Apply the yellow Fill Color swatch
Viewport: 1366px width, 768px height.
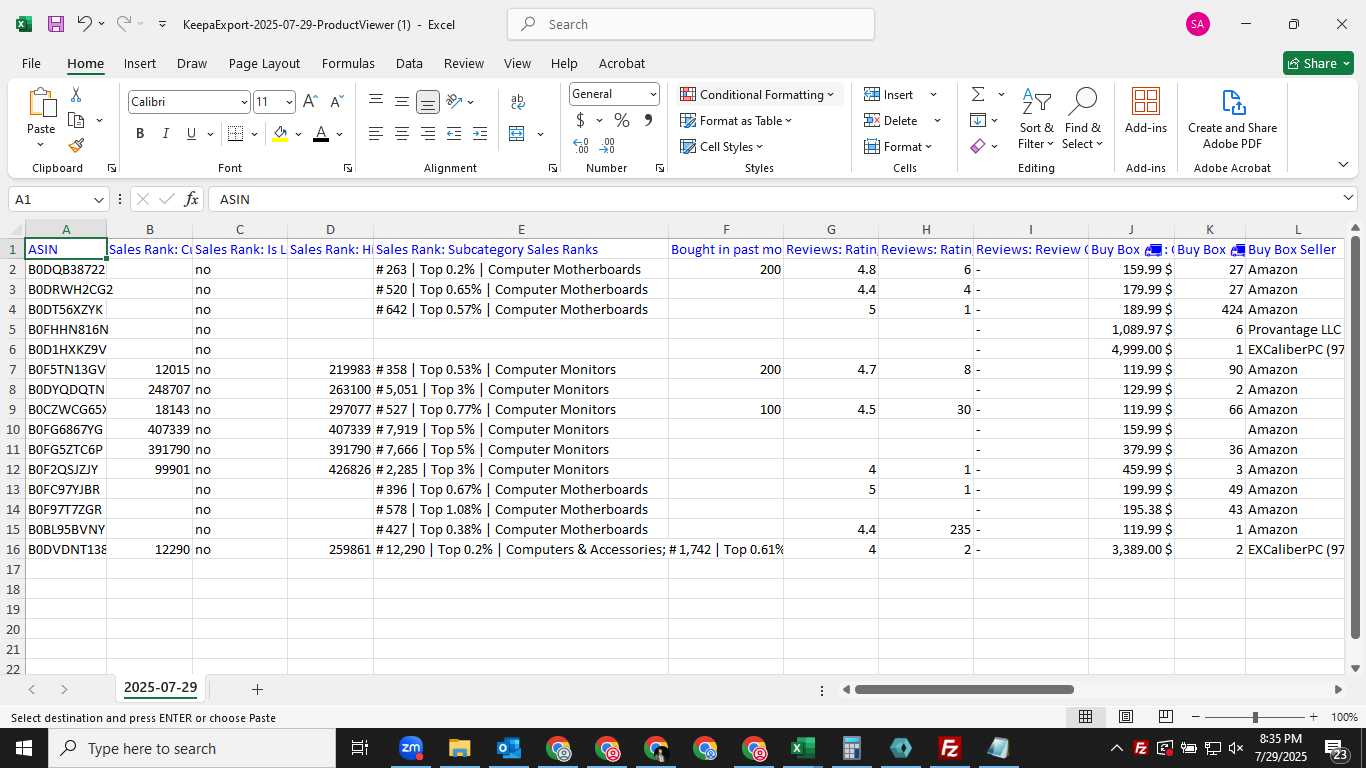click(x=280, y=134)
